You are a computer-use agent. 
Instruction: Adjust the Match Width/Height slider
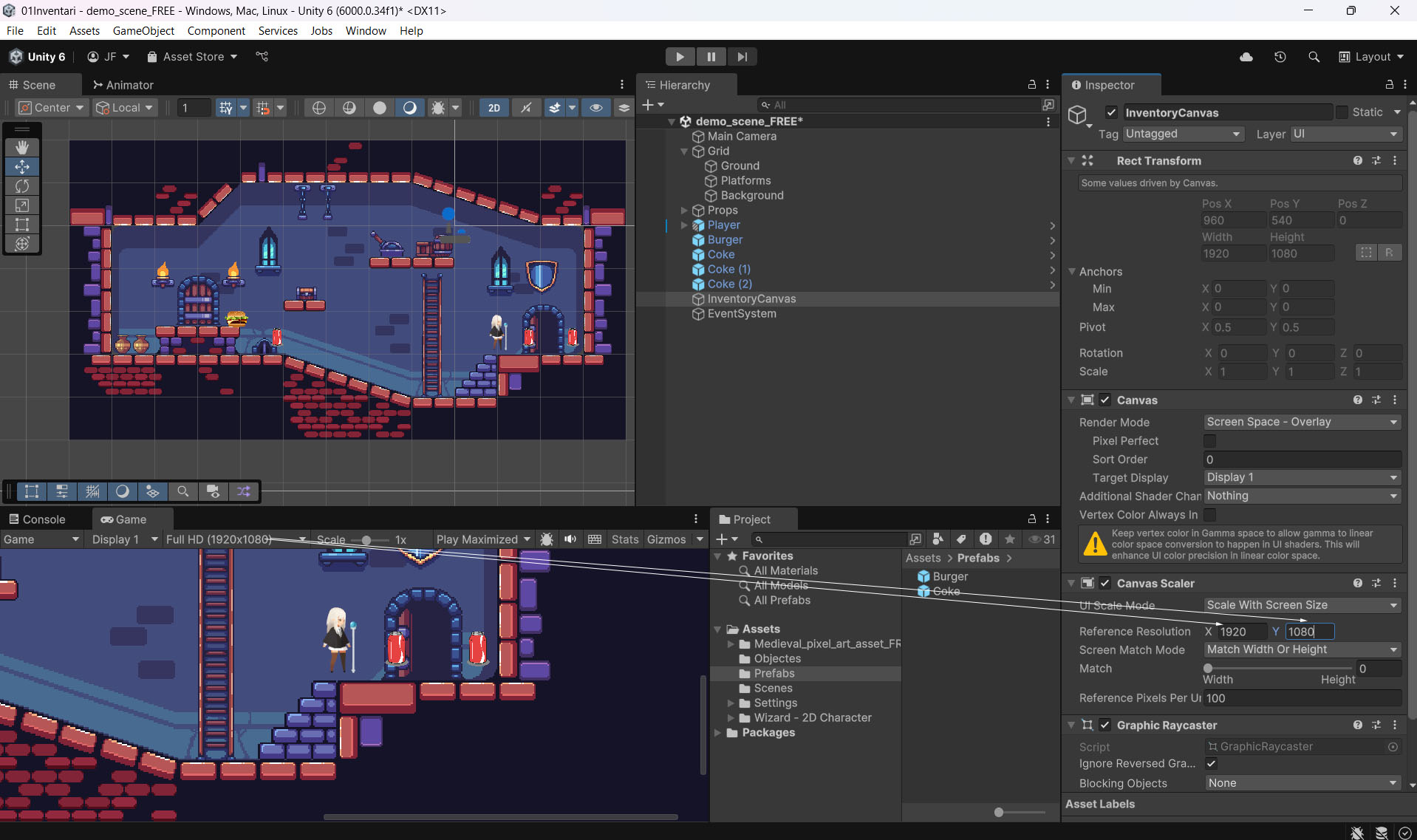pyautogui.click(x=1209, y=669)
